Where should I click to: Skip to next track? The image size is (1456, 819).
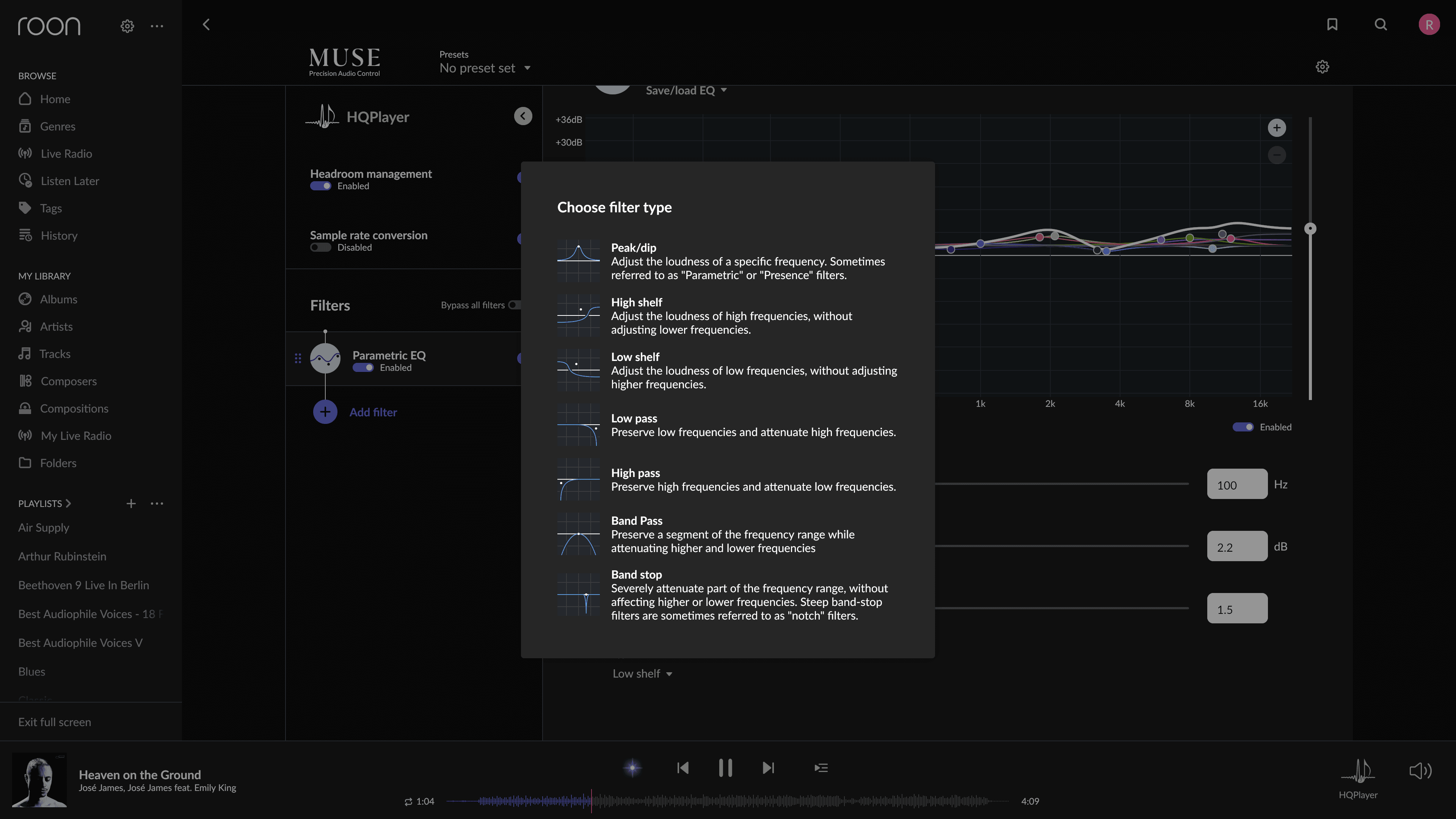tap(768, 767)
